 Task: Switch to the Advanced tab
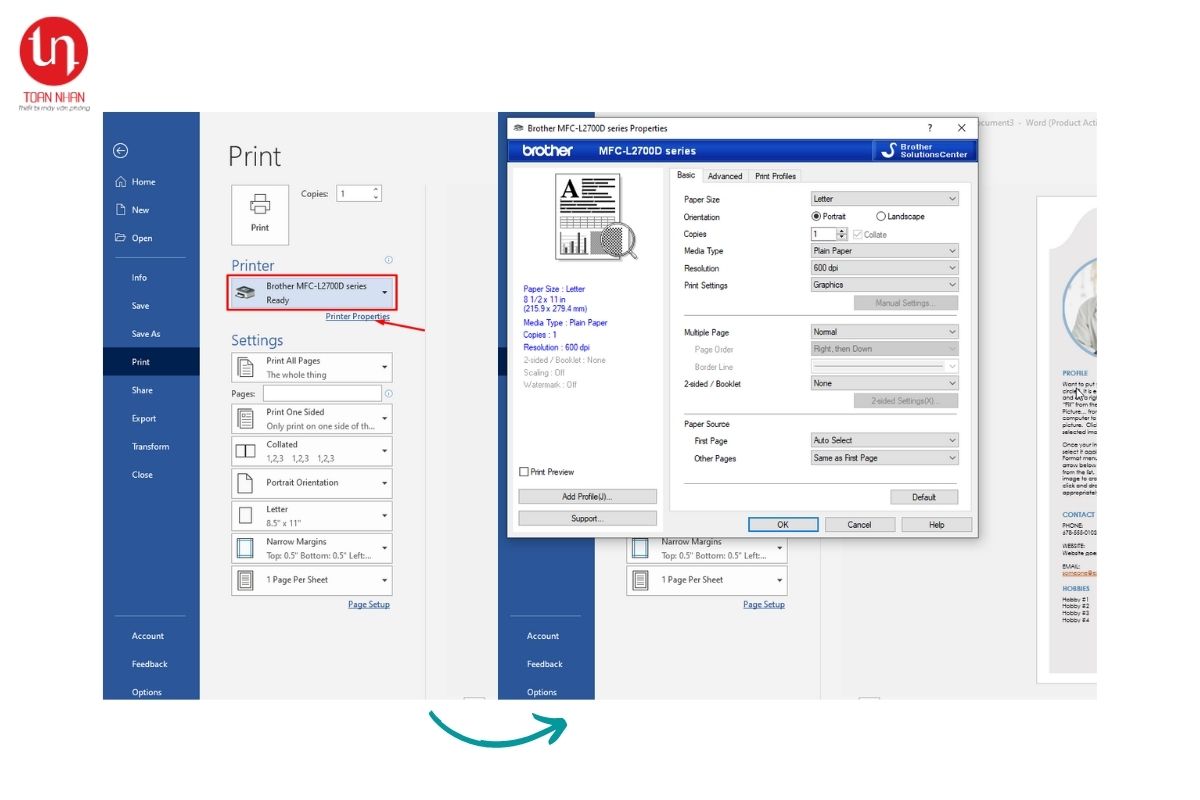tap(725, 176)
